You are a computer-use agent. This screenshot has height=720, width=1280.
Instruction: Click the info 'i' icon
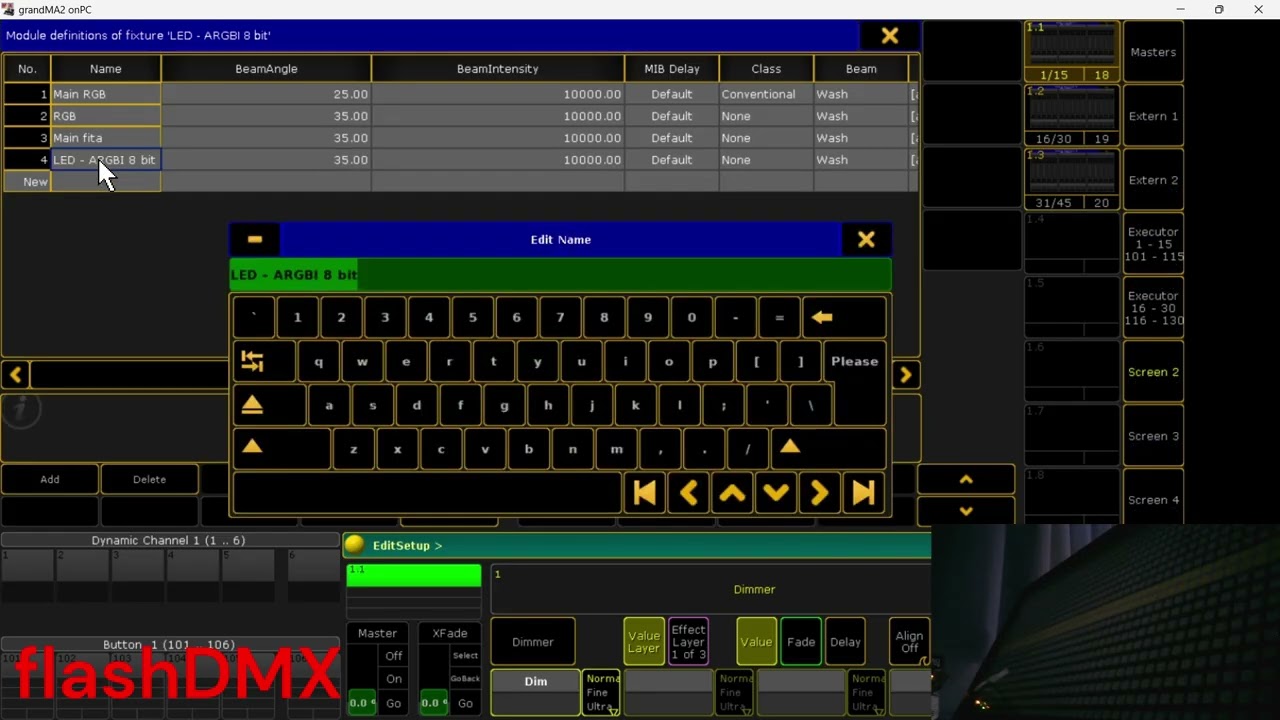22,410
